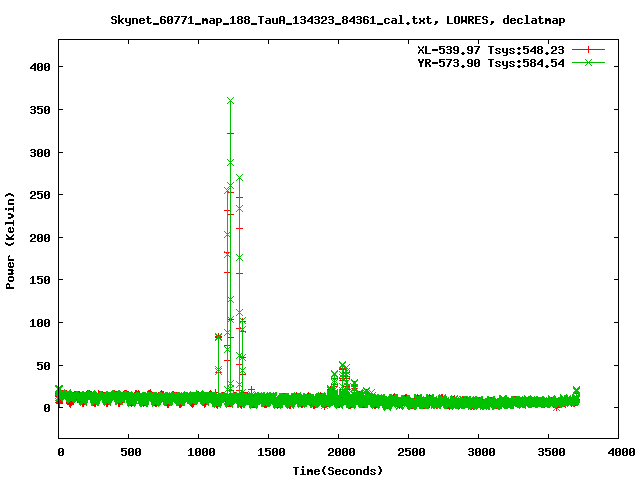The height and width of the screenshot is (480, 640).
Task: Click the 3500 x-axis tick label
Action: [551, 452]
